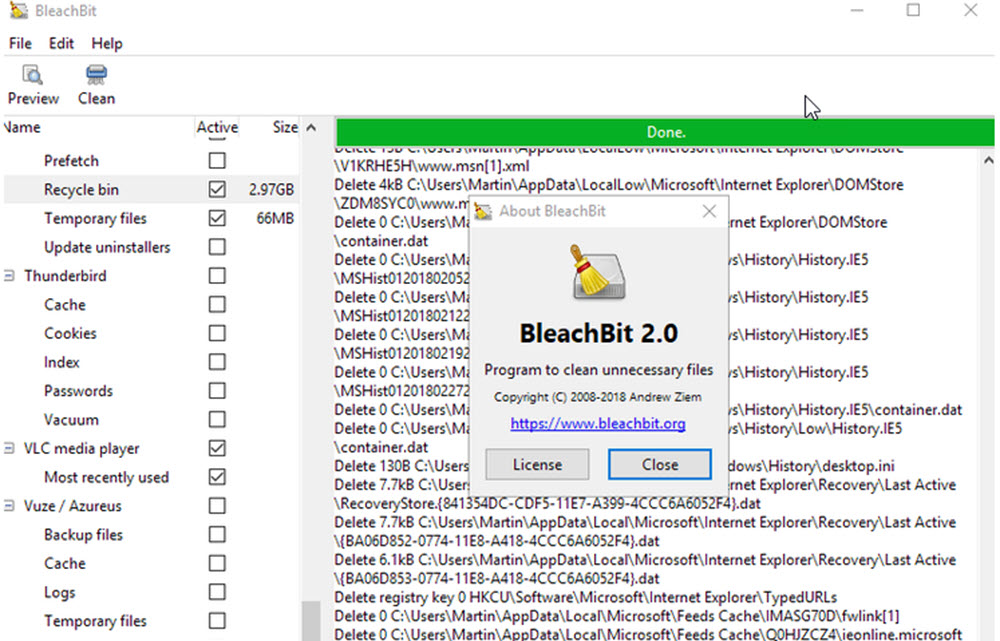Screen dimensions: 1000x641
Task: Check the Thunderbird Passwords checkbox
Action: coord(217,390)
